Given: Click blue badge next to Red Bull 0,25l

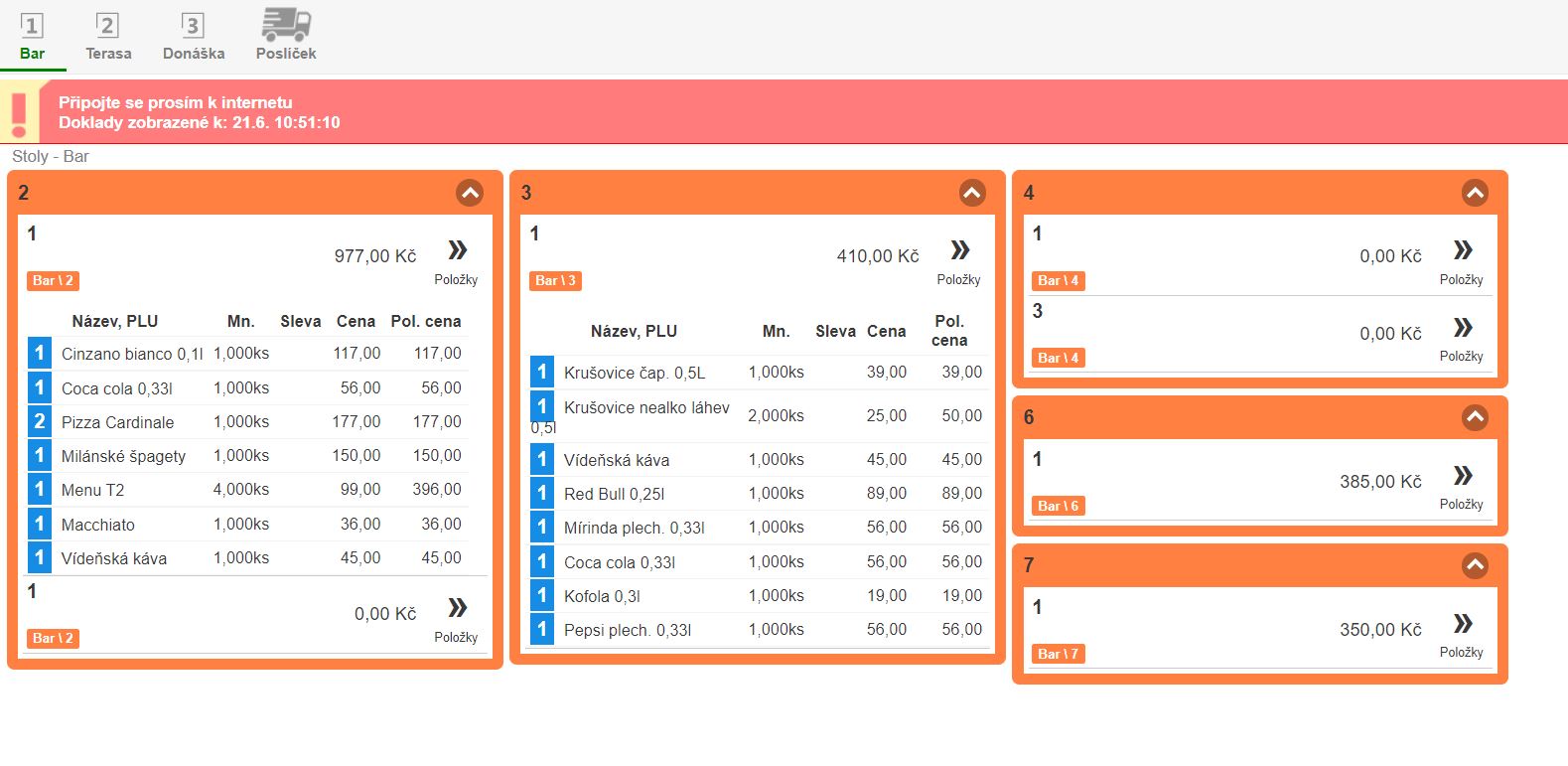Looking at the screenshot, I should coord(542,493).
